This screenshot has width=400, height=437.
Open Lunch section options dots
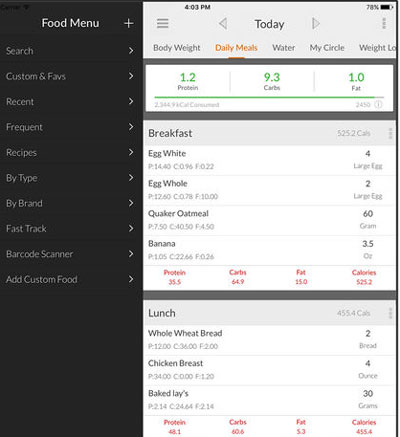(x=390, y=313)
